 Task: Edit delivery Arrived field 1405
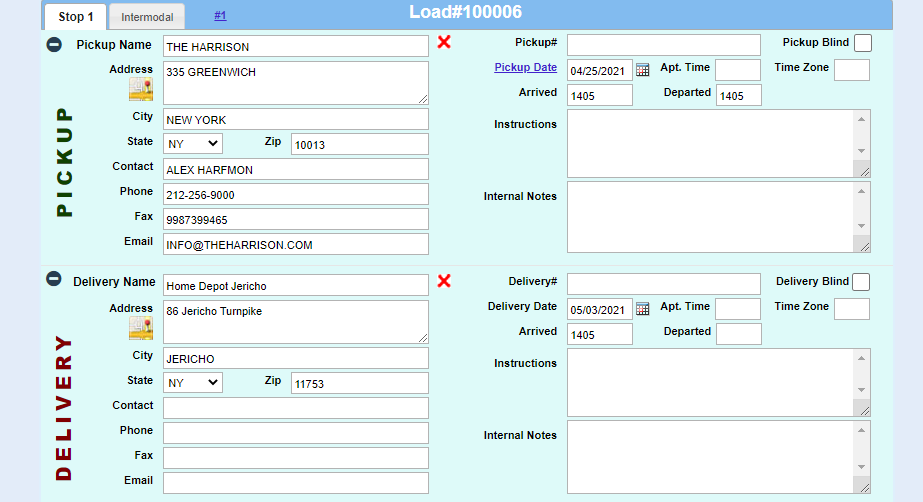click(x=600, y=334)
